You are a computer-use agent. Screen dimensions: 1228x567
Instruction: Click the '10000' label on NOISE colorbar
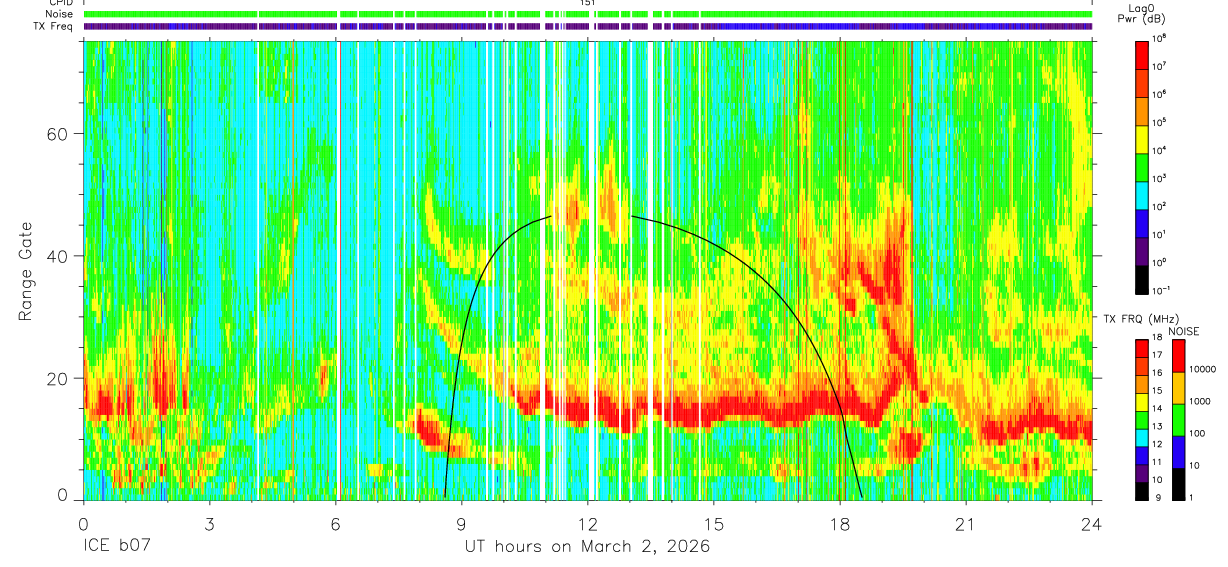1202,369
